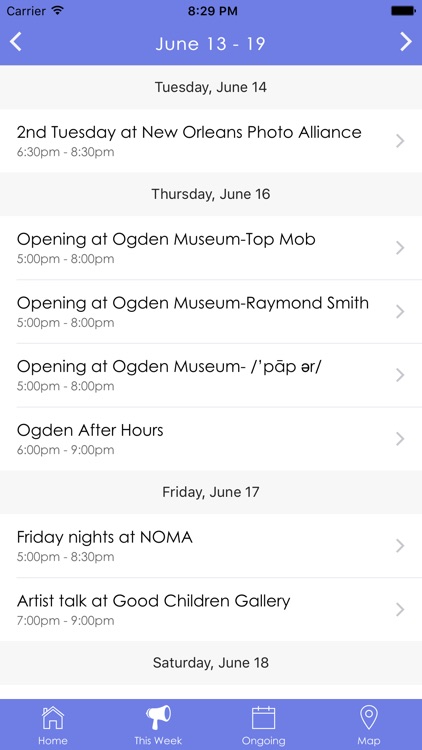
Task: Open the Map pin icon
Action: tap(369, 718)
